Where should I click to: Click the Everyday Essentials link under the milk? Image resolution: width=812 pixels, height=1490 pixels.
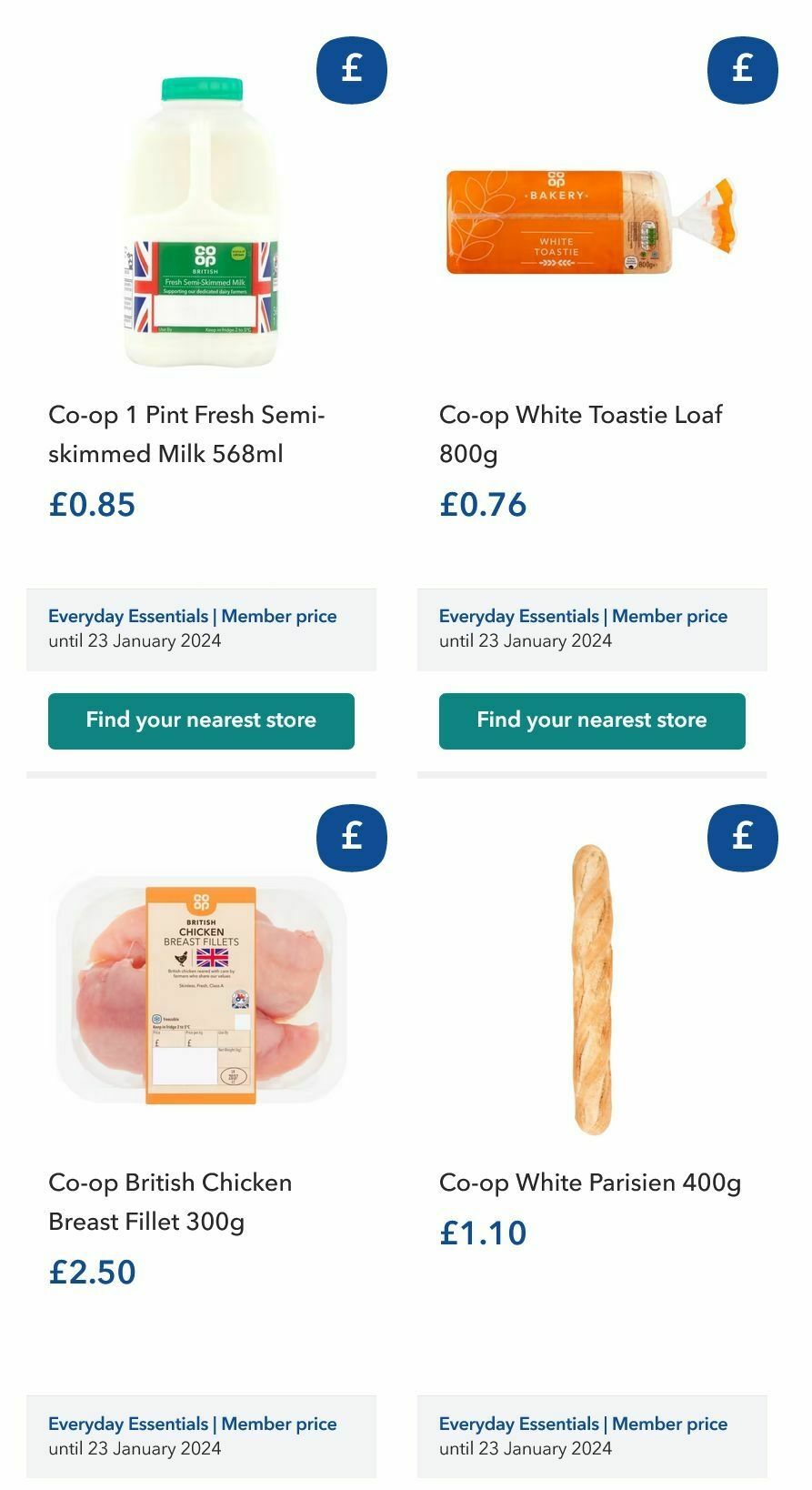(x=127, y=616)
